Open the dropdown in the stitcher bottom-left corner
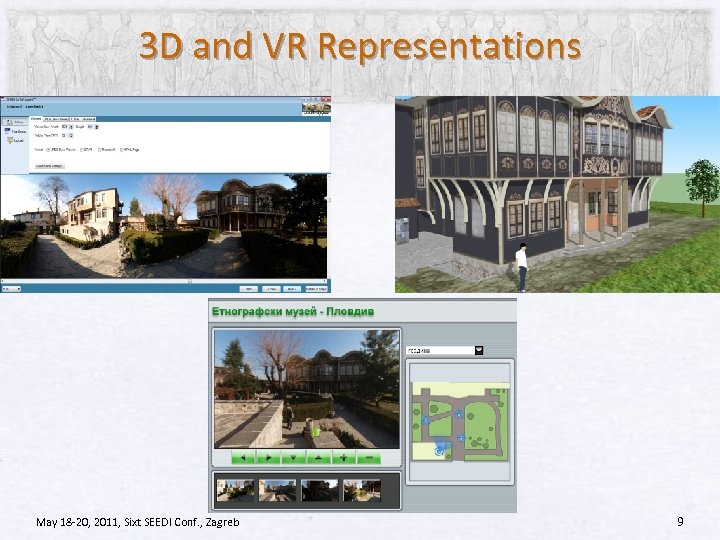This screenshot has width=720, height=540. [11, 289]
